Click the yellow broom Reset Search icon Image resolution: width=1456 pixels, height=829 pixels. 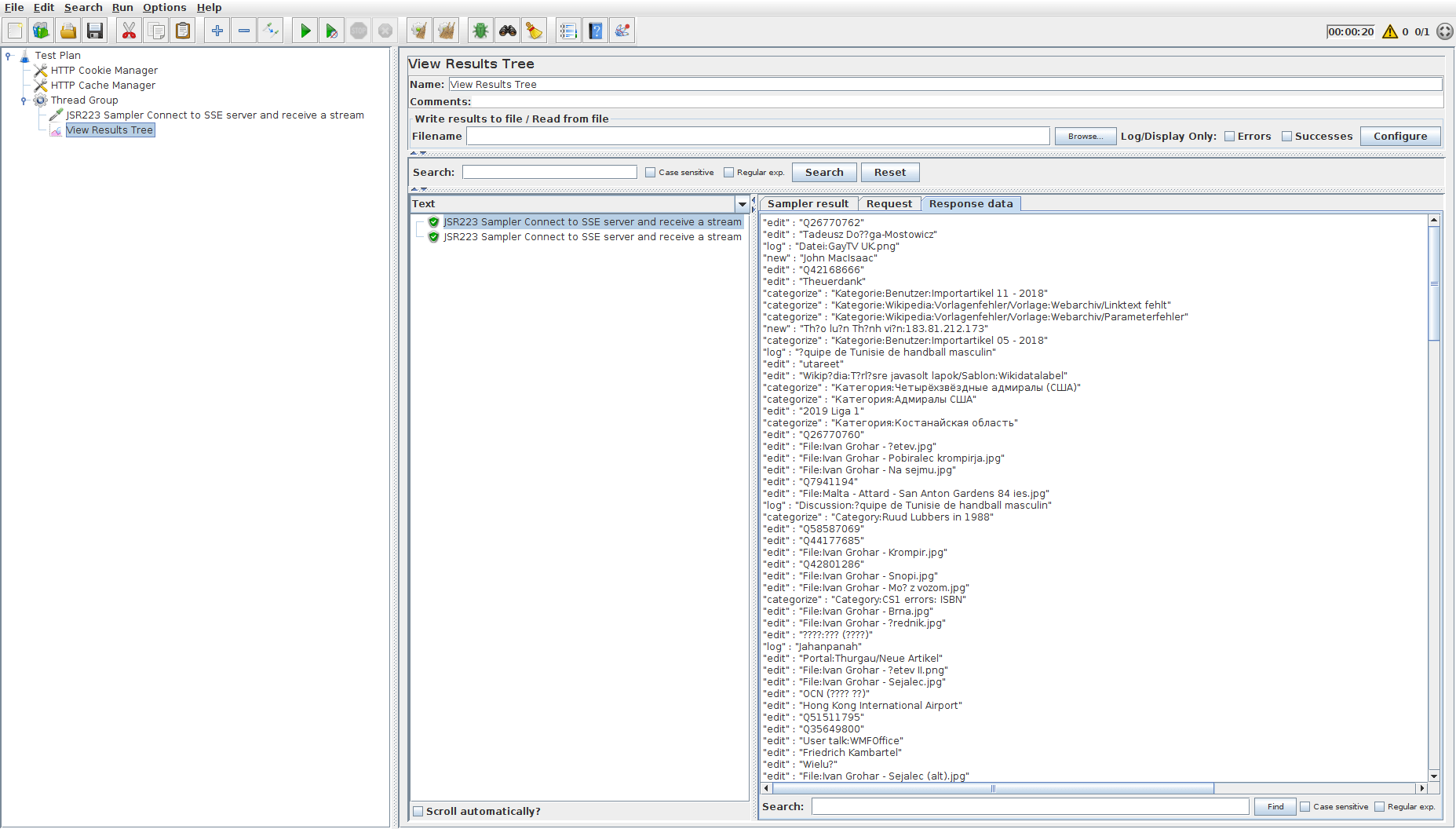click(x=535, y=31)
